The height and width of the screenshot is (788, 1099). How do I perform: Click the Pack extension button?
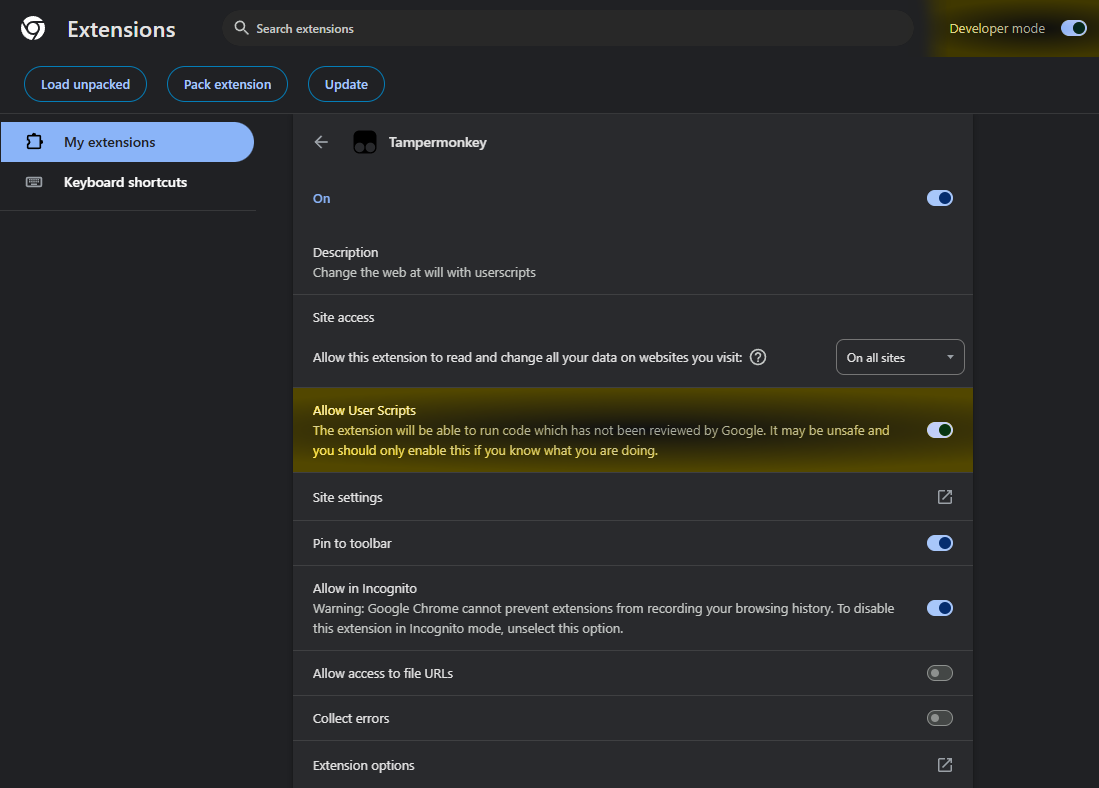point(227,84)
